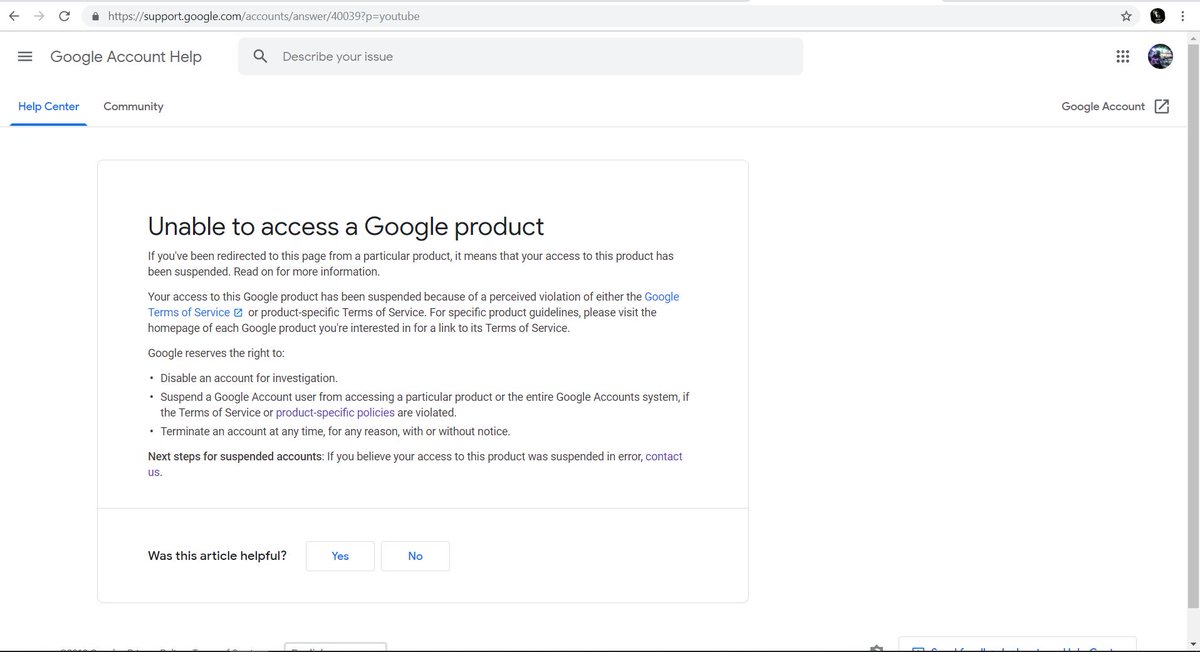The image size is (1200, 652).
Task: Switch to the Help Center tab
Action: (49, 106)
